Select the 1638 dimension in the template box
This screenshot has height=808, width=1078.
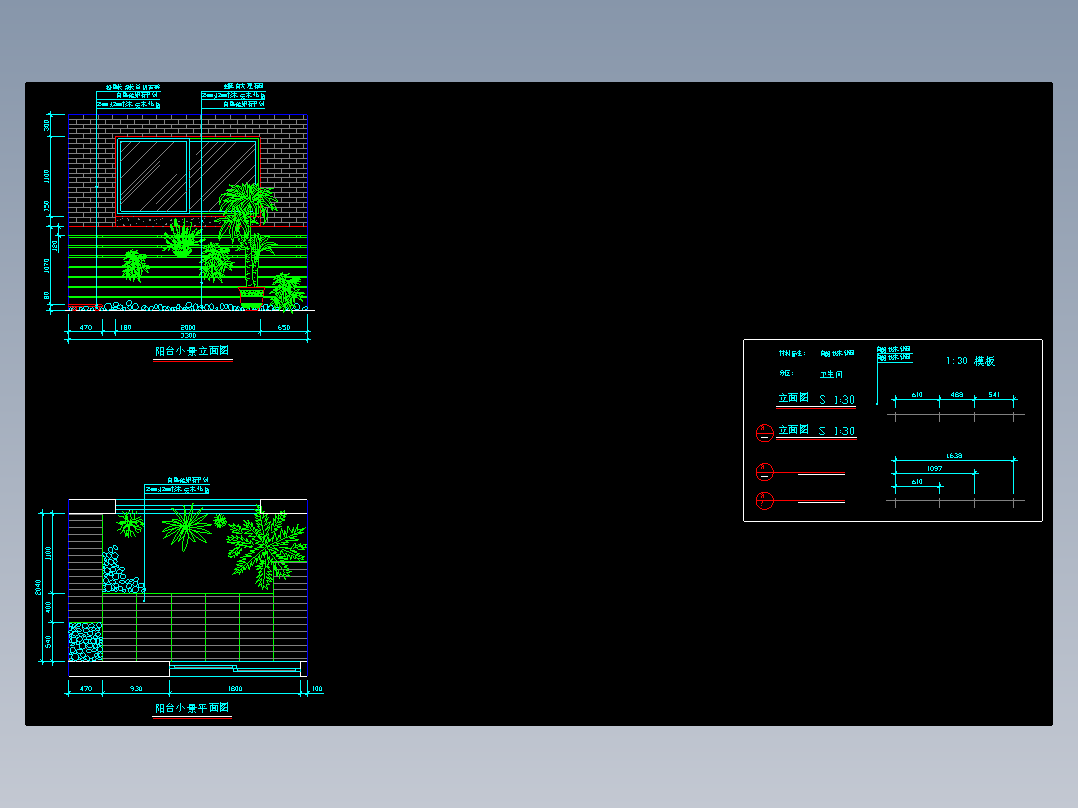(954, 456)
